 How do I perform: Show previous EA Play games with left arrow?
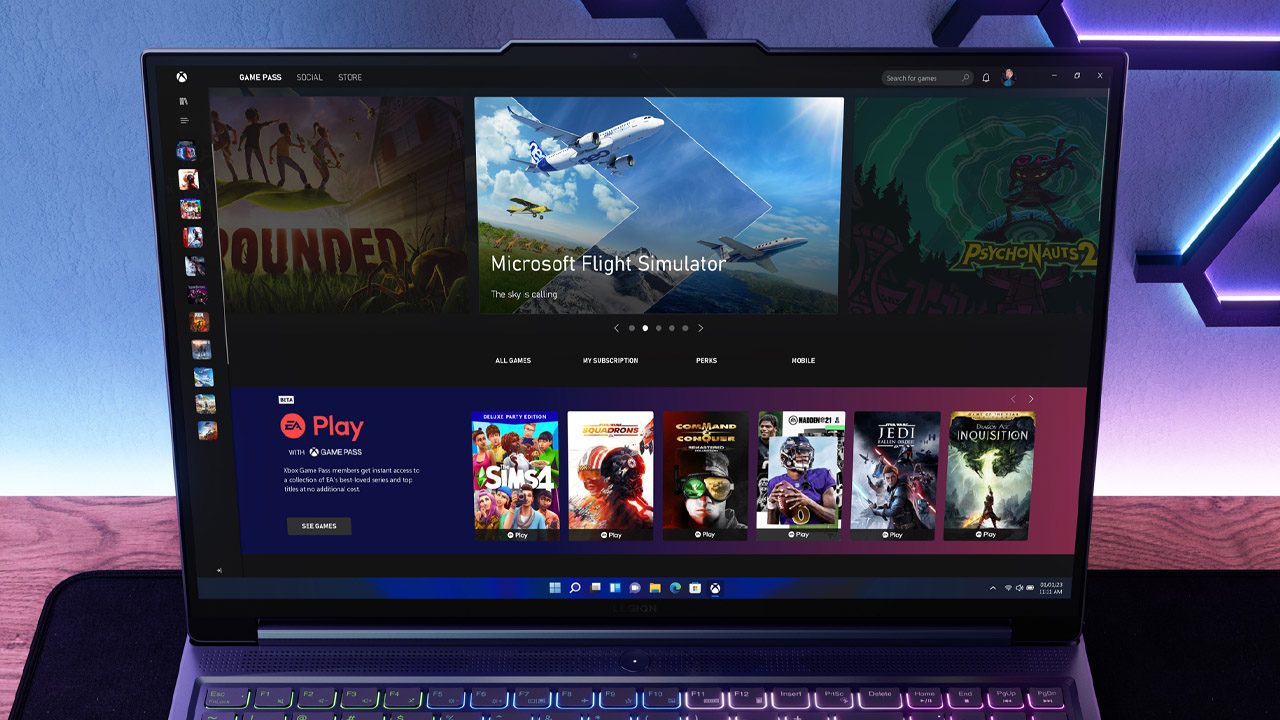point(1013,399)
